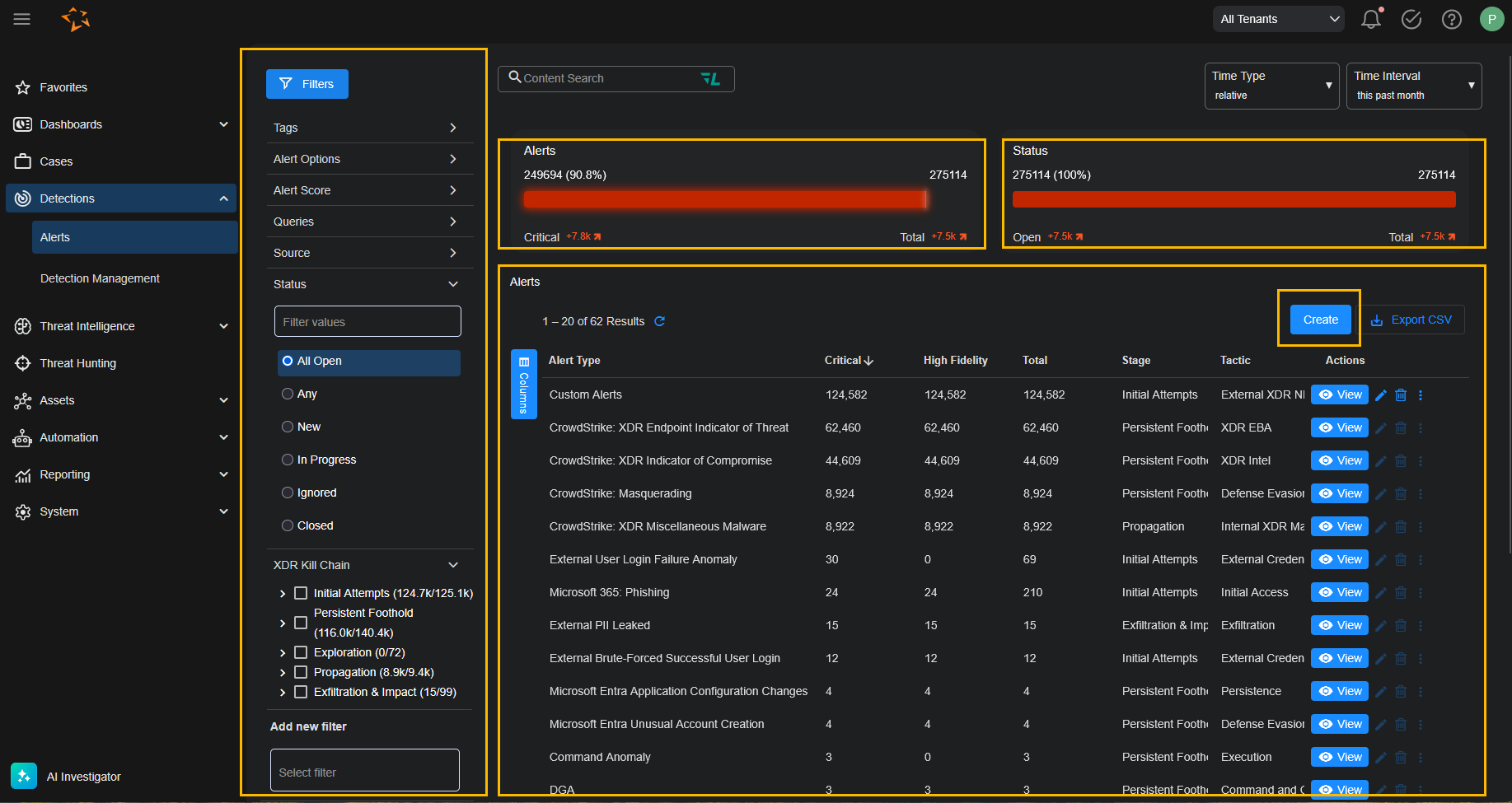Check the Exploration kill chain checkbox
The width and height of the screenshot is (1512, 803).
click(x=301, y=652)
